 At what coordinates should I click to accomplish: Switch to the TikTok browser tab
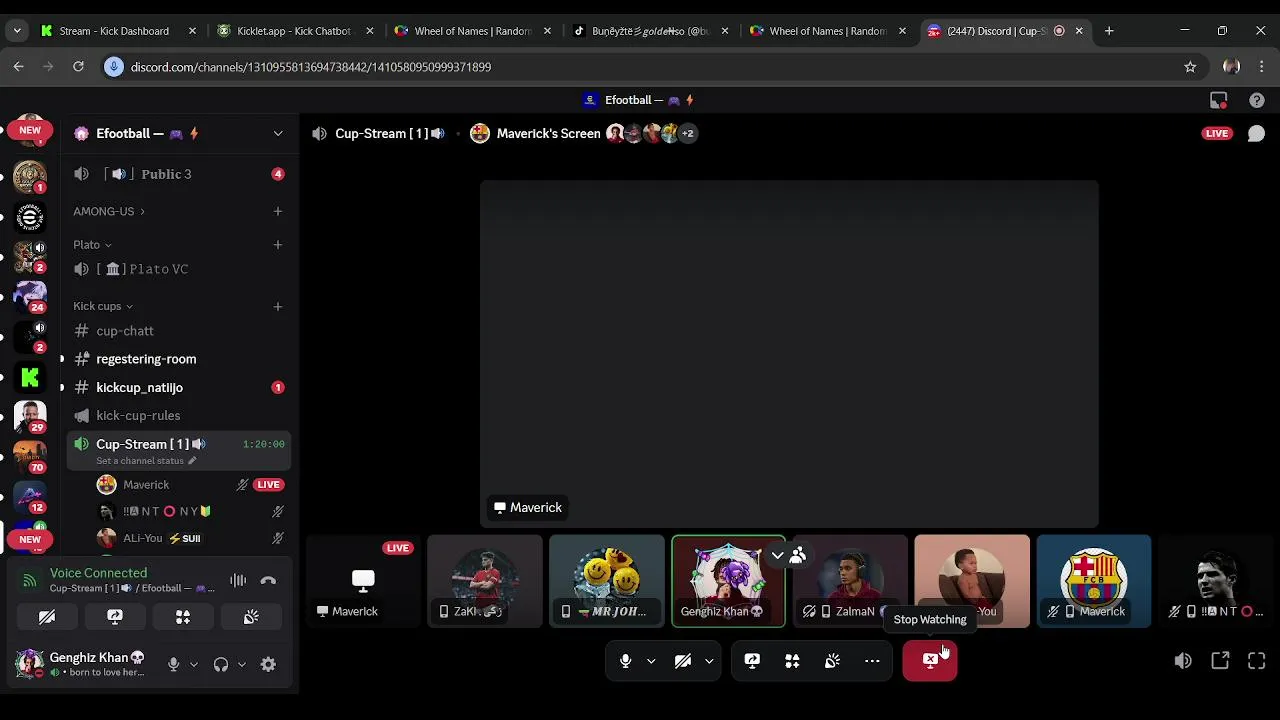(651, 31)
